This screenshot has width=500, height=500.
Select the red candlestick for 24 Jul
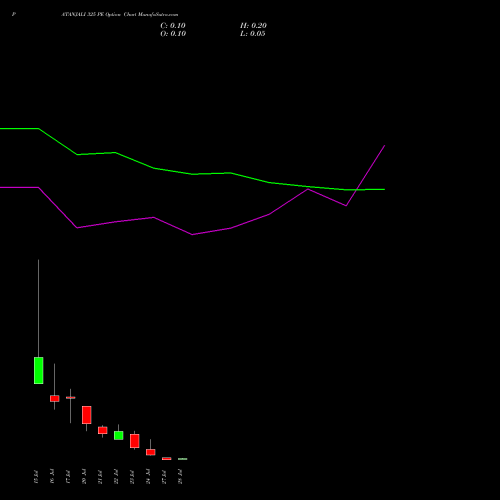(x=151, y=452)
